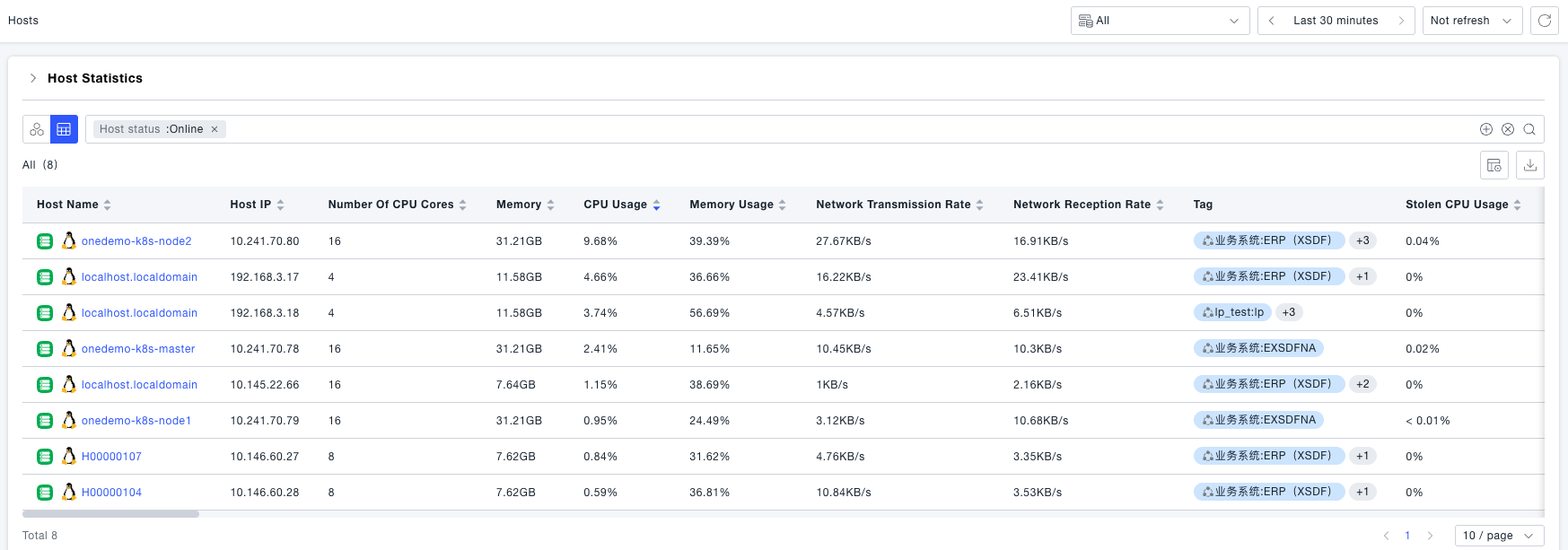Click the +3 tag badge for onedemo-k8s-node2

pos(1362,240)
